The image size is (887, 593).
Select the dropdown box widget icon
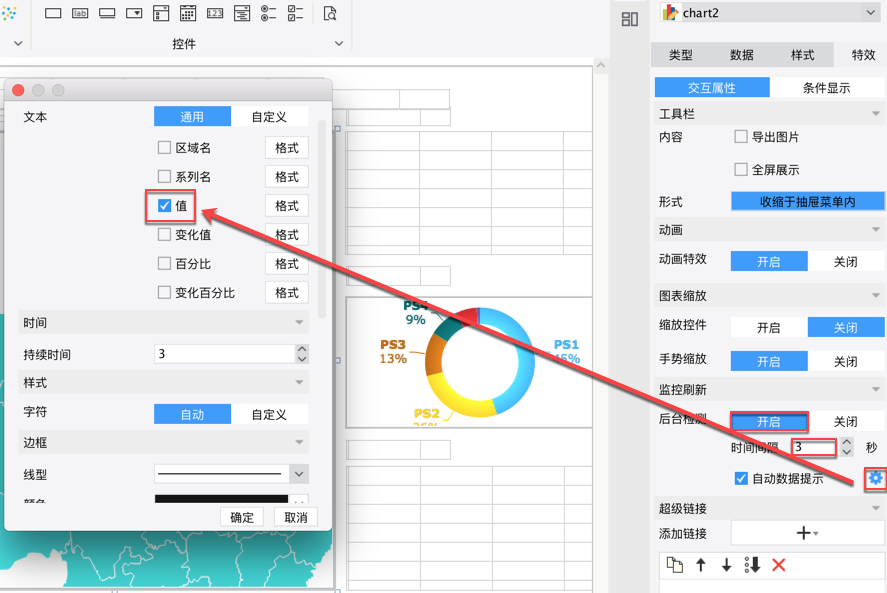coord(134,13)
